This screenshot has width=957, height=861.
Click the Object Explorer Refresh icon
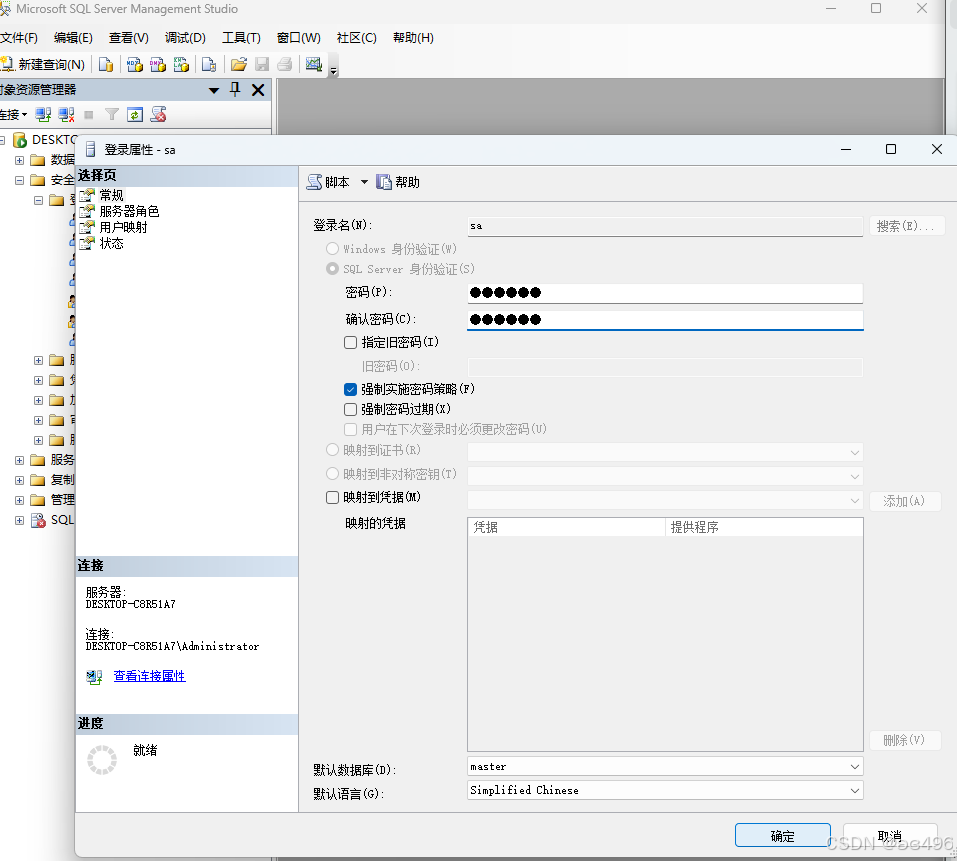click(x=135, y=114)
